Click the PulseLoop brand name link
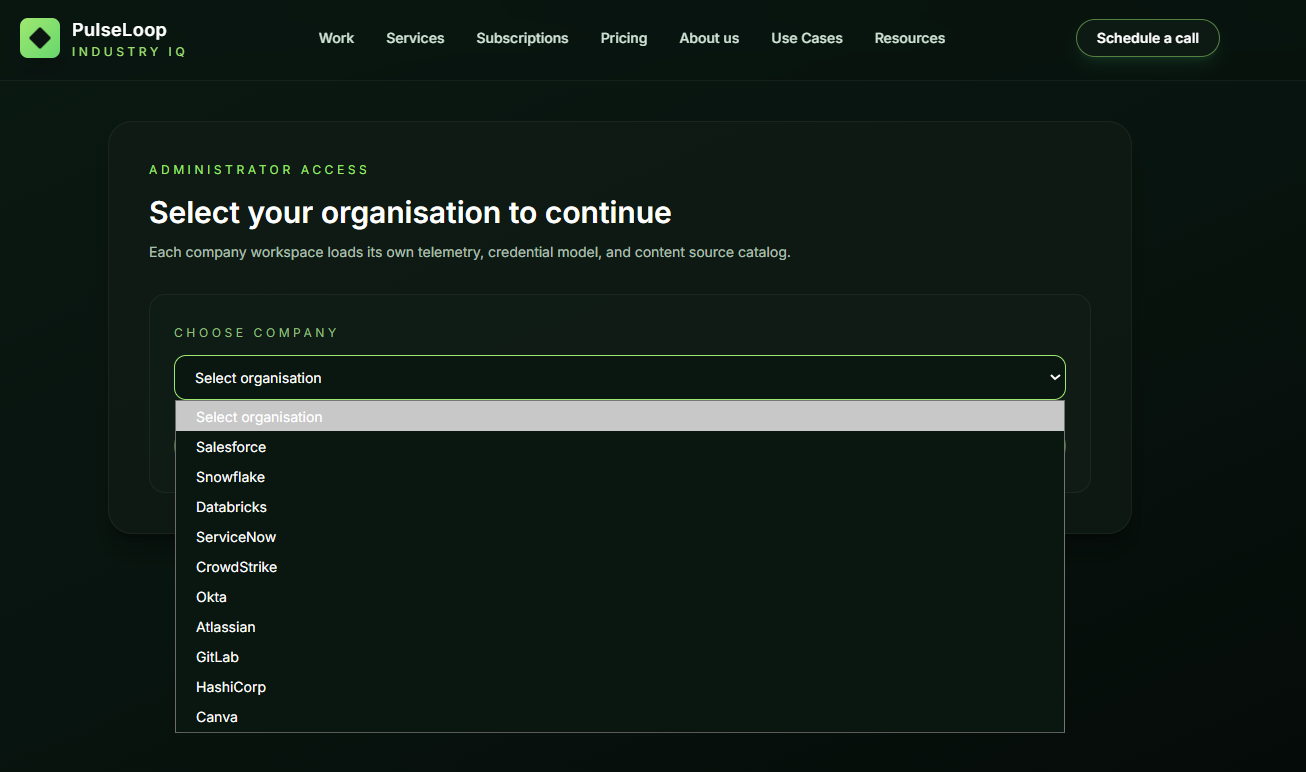1306x772 pixels. pyautogui.click(x=119, y=30)
